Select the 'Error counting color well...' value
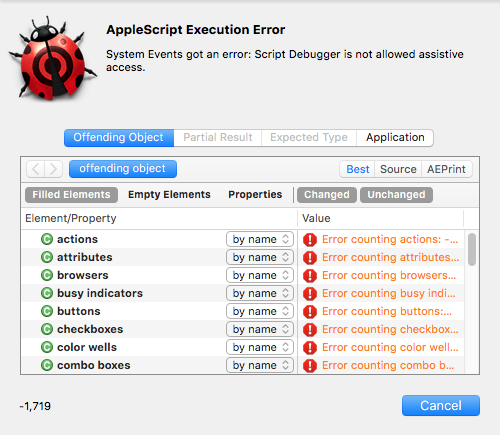Viewport: 500px width, 435px height. (390, 347)
